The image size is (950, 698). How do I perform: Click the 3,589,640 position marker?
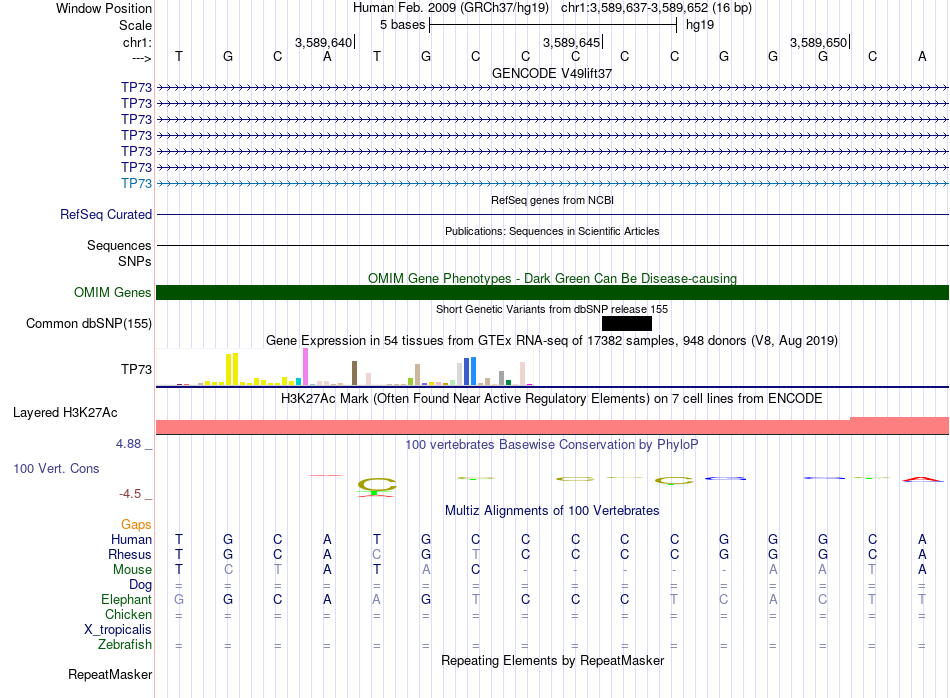(324, 42)
